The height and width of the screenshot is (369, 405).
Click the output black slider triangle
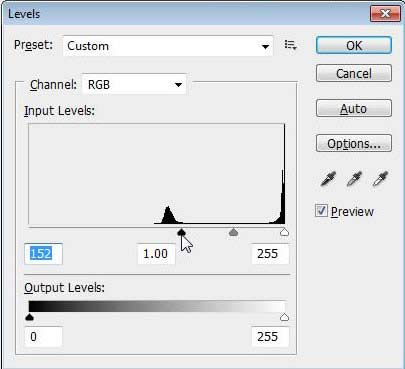(x=30, y=317)
